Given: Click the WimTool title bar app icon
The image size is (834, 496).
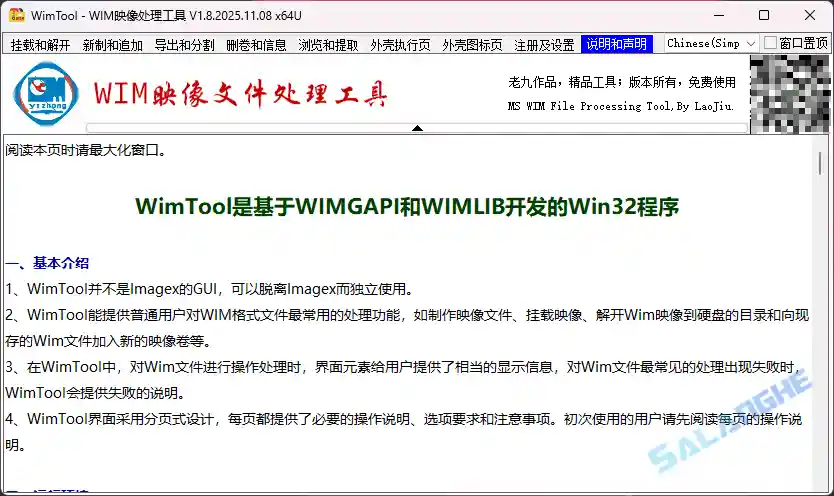Looking at the screenshot, I should point(16,15).
